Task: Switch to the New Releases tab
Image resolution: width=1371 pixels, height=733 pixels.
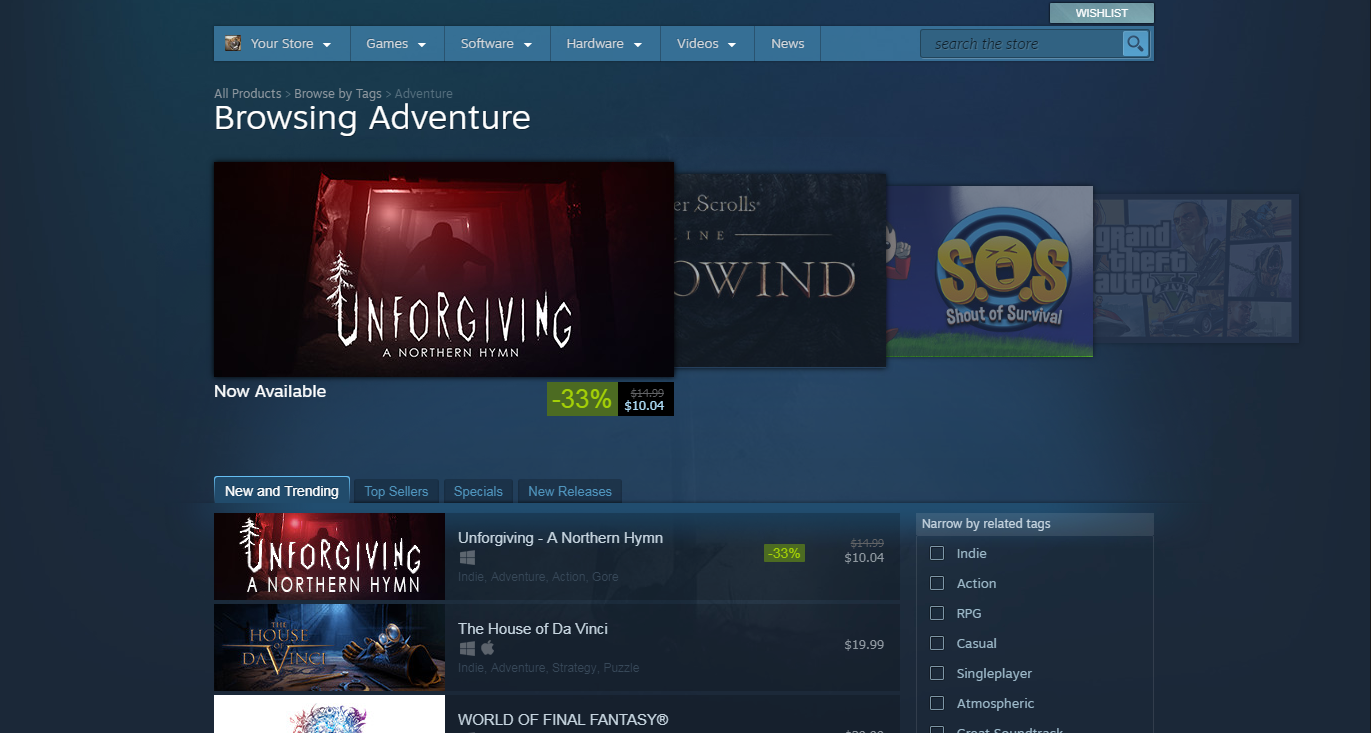Action: click(x=570, y=491)
